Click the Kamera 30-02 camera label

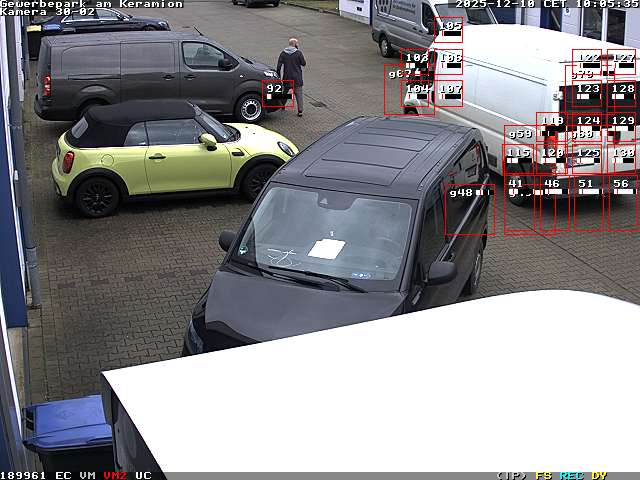48,12
